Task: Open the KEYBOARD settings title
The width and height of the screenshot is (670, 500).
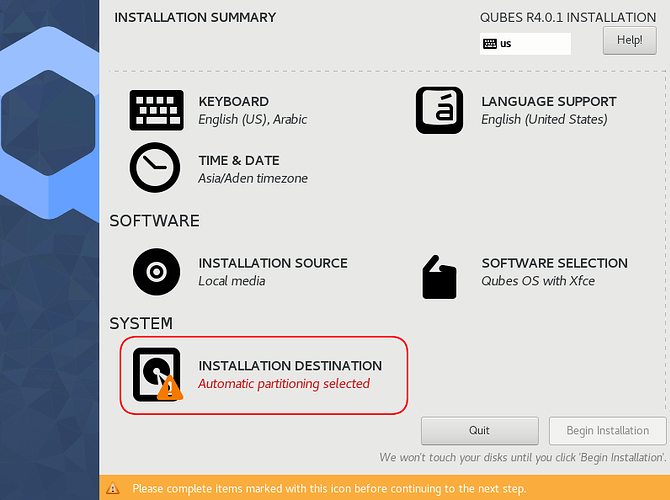Action: coord(233,102)
